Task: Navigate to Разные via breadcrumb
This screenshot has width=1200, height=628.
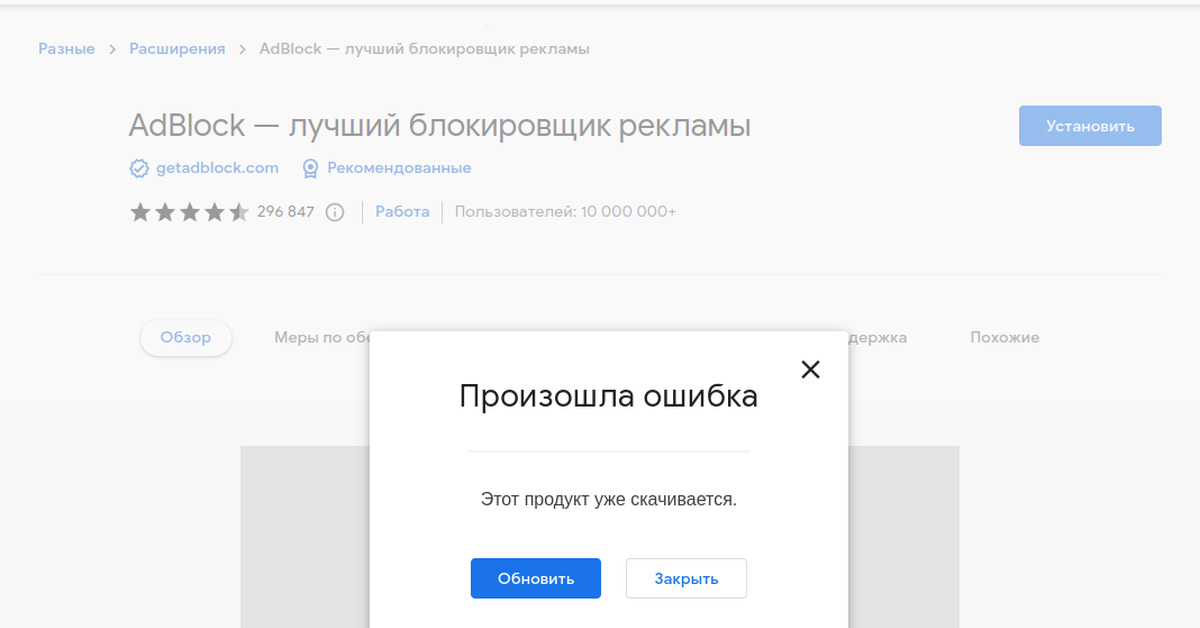Action: pyautogui.click(x=66, y=47)
